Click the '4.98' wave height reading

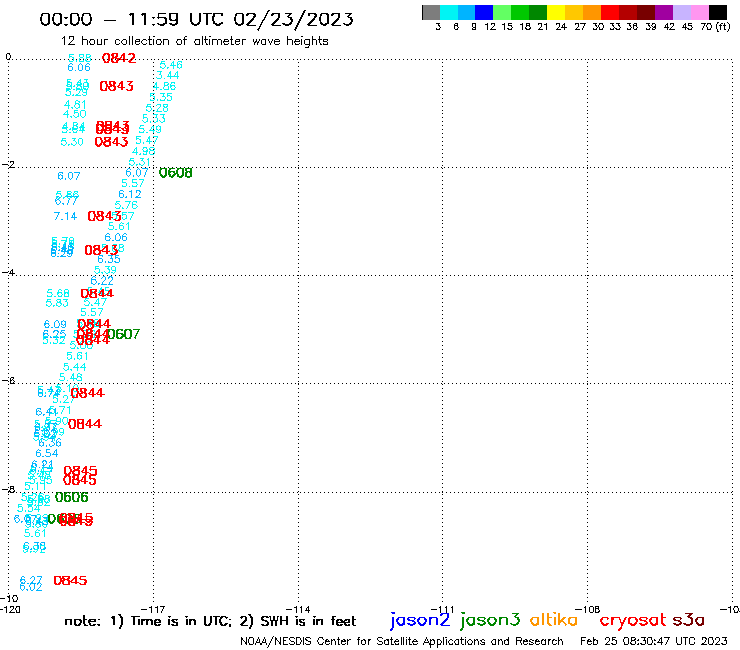tap(143, 151)
